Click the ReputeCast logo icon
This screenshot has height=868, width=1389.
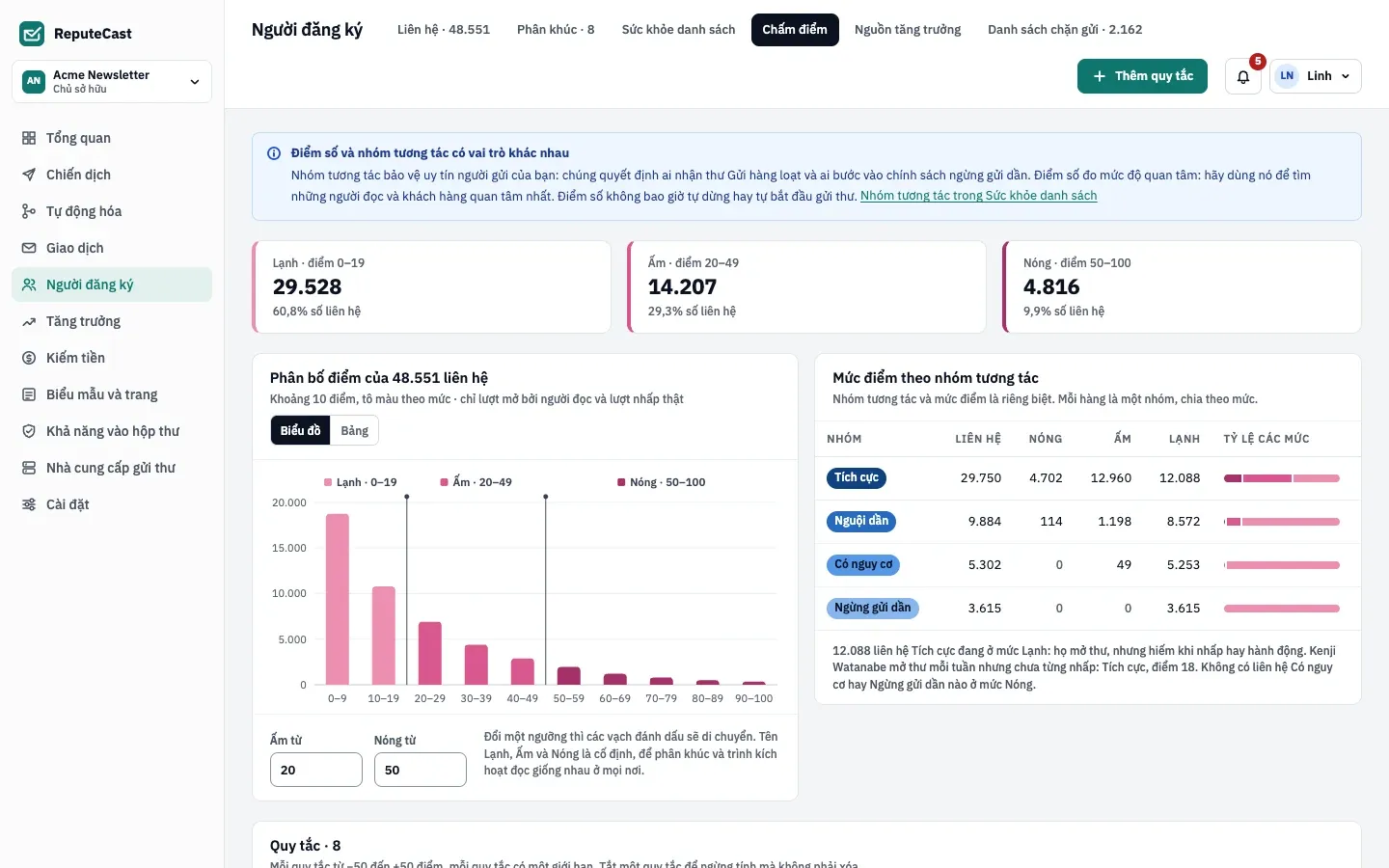point(32,34)
